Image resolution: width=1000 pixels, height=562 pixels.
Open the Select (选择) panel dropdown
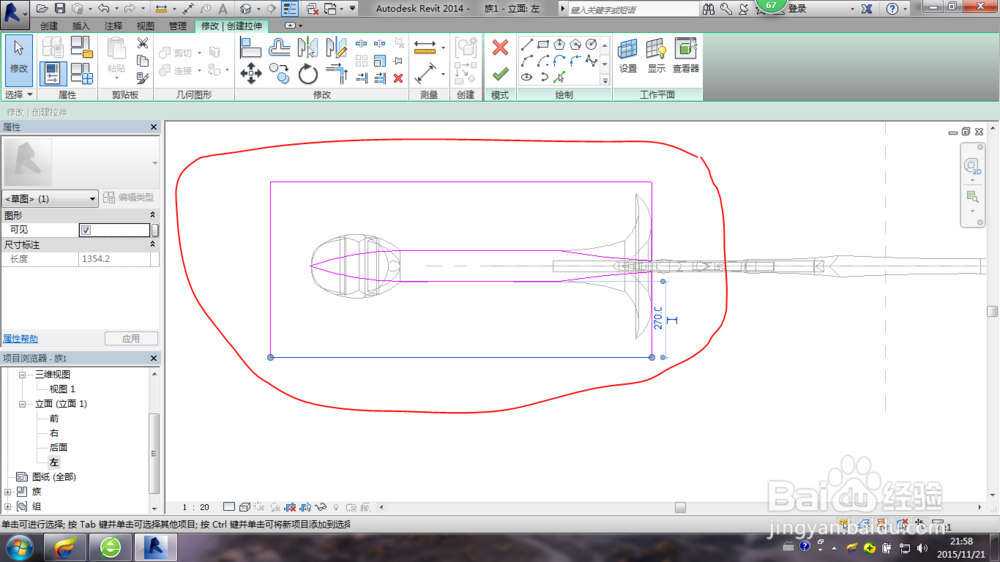tap(18, 94)
